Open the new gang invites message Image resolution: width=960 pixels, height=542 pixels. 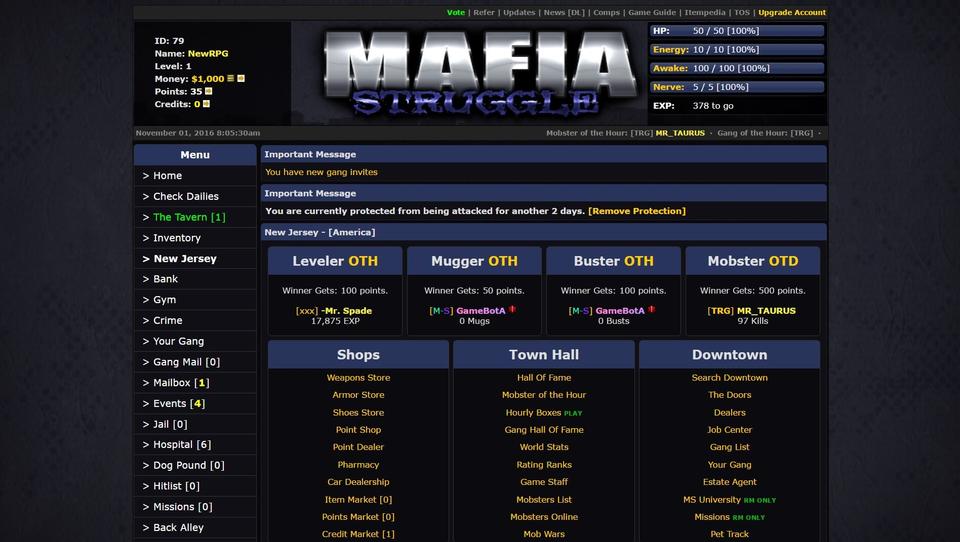tap(321, 172)
